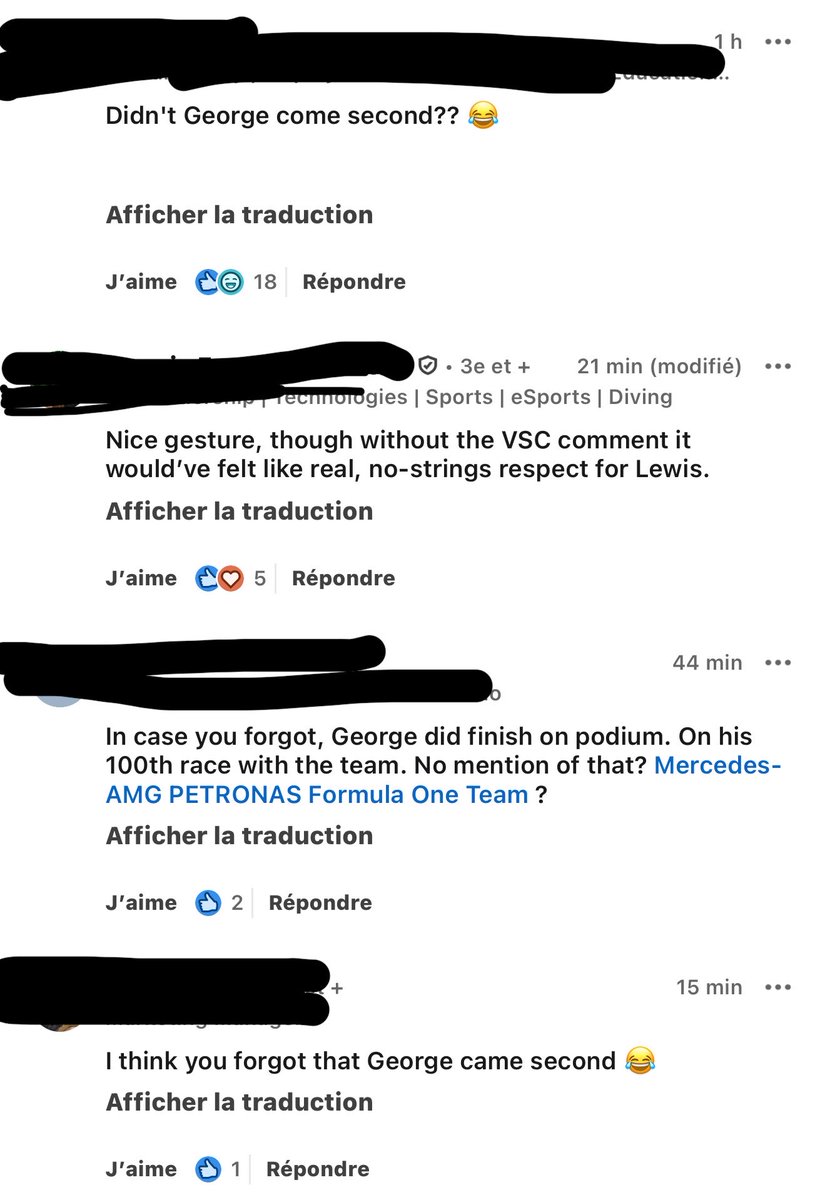Reply to the 15 min old comment

[318, 1169]
